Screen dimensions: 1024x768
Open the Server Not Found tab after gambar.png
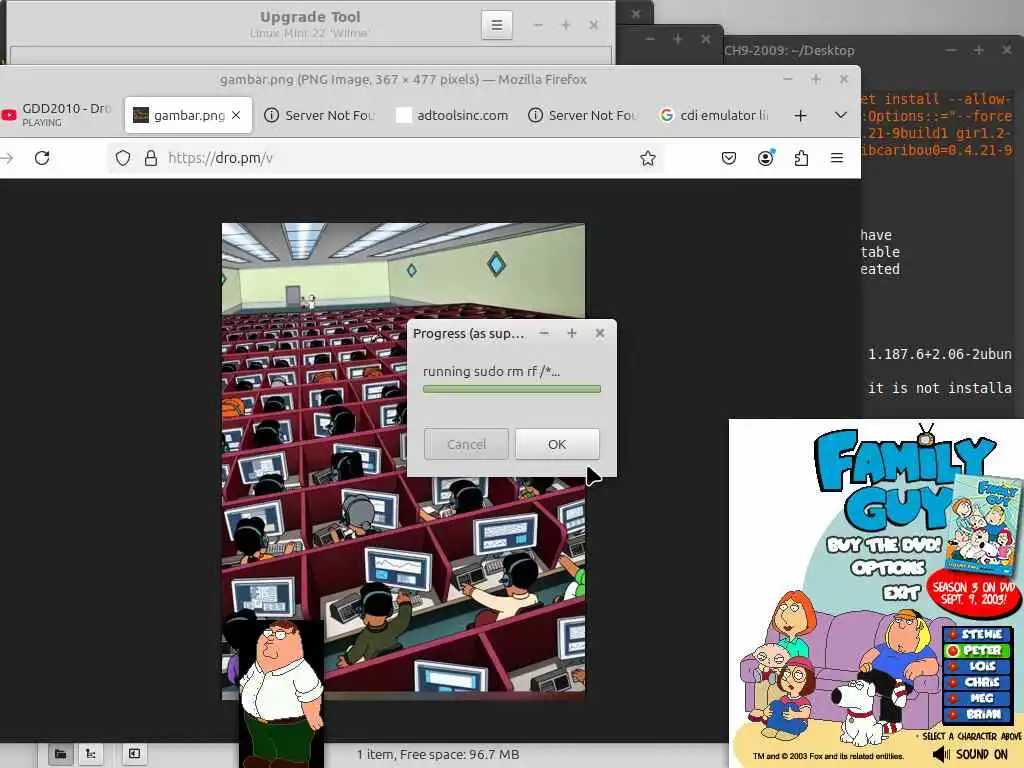tap(320, 115)
